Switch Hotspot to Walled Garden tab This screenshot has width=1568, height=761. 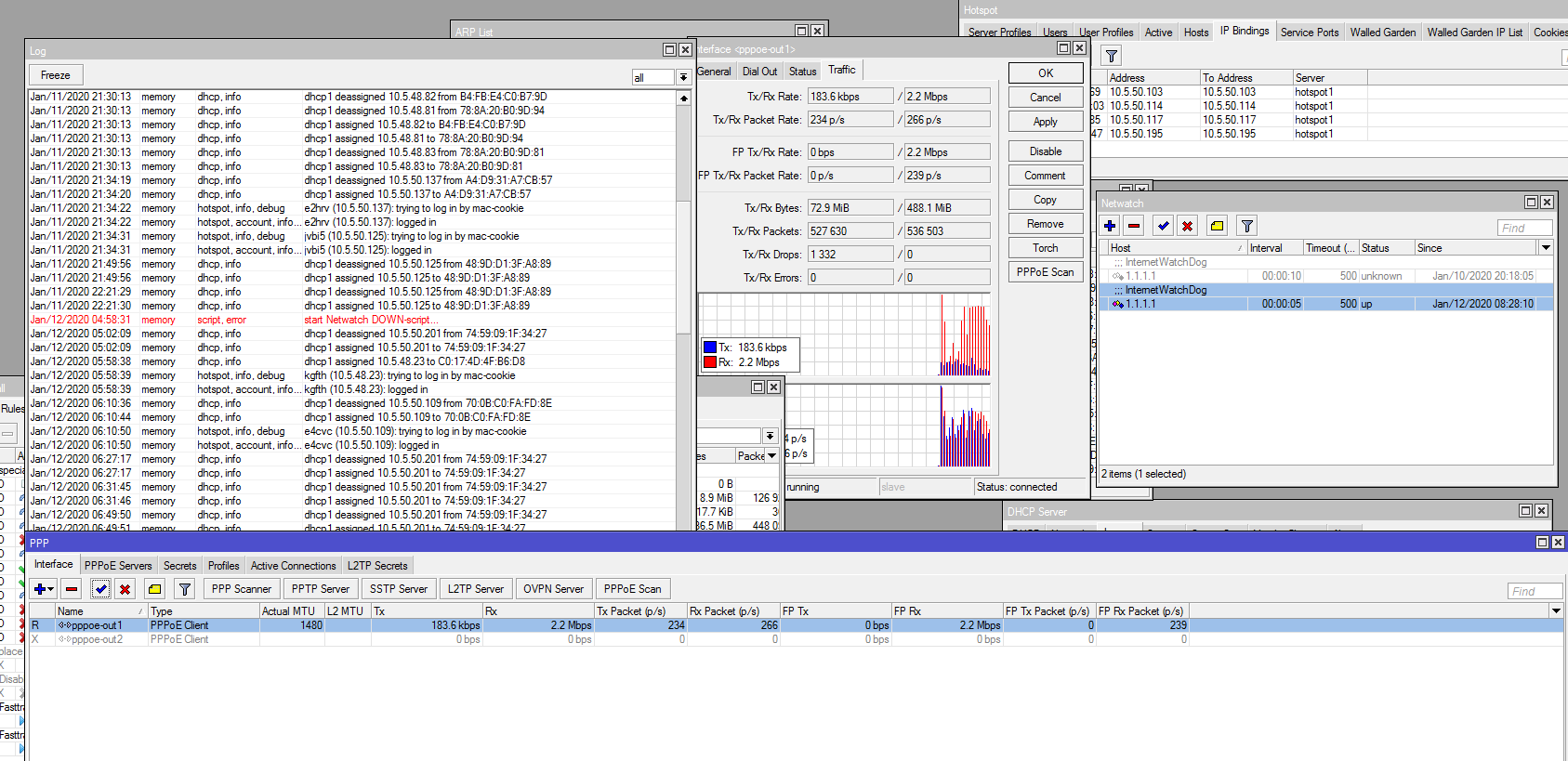coord(1382,33)
